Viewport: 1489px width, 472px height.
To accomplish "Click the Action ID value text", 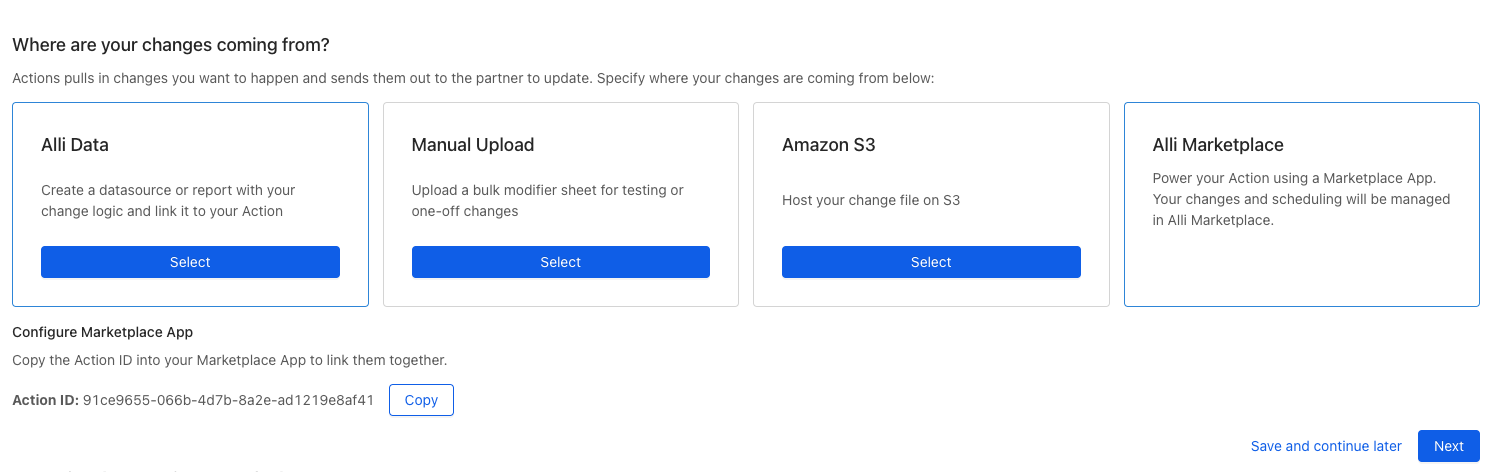I will pyautogui.click(x=228, y=400).
